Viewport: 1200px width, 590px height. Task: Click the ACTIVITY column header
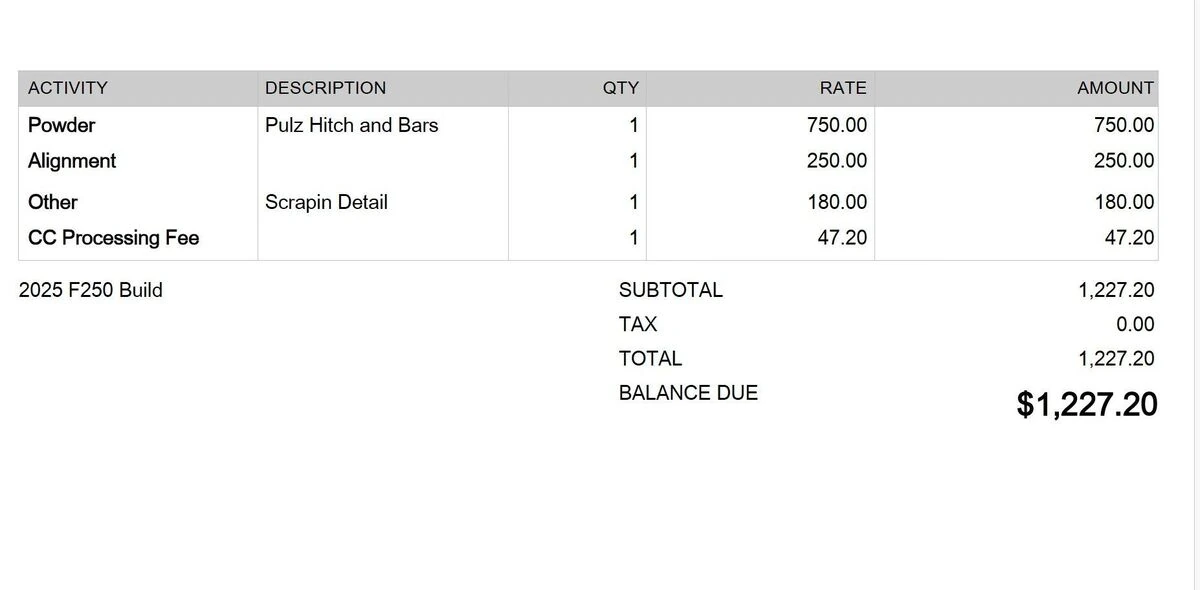point(68,88)
